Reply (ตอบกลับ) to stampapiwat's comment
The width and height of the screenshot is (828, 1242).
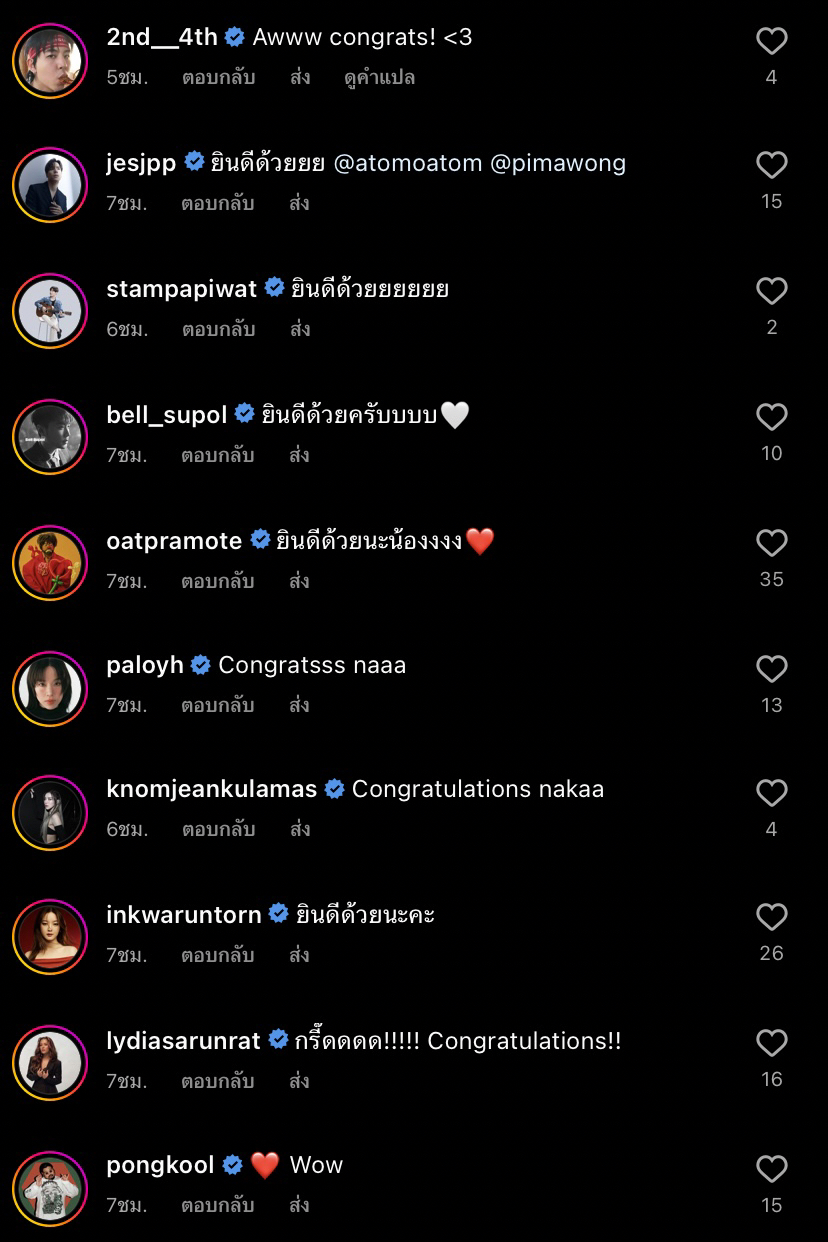(x=218, y=329)
